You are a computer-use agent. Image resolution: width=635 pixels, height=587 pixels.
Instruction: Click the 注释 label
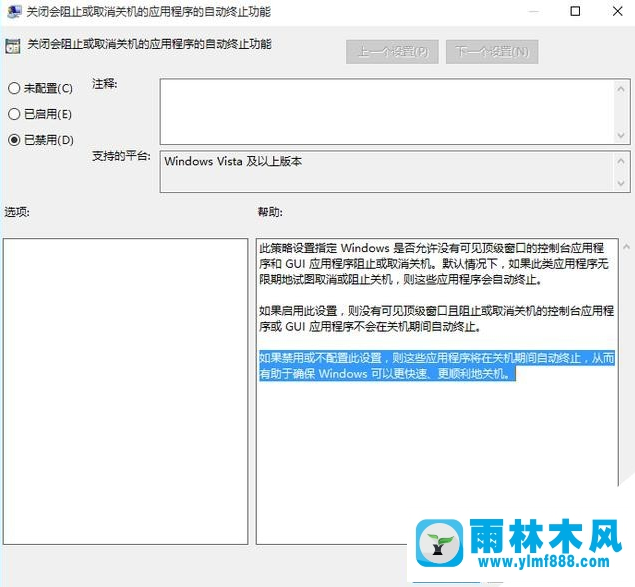[x=104, y=84]
